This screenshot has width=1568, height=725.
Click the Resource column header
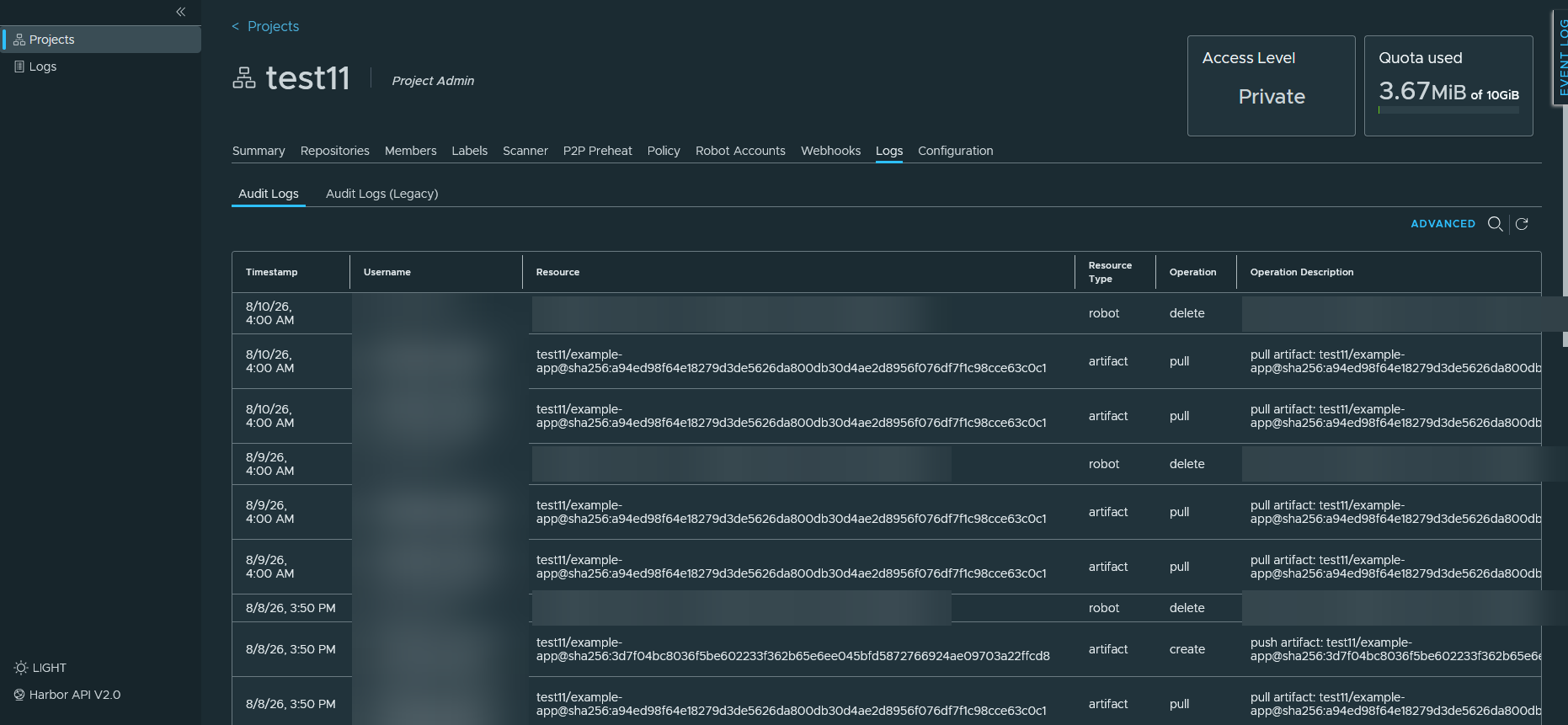tap(557, 272)
